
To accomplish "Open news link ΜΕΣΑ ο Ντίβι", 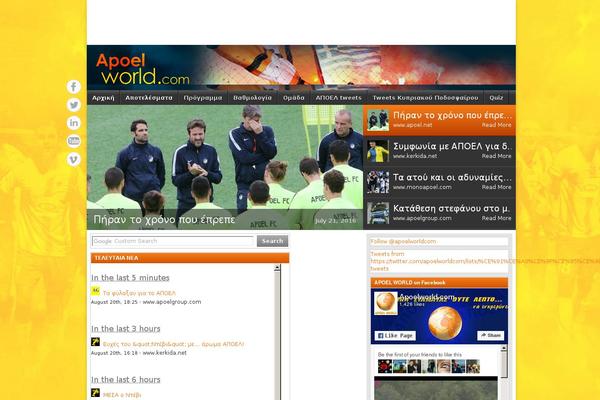I will (x=122, y=395).
